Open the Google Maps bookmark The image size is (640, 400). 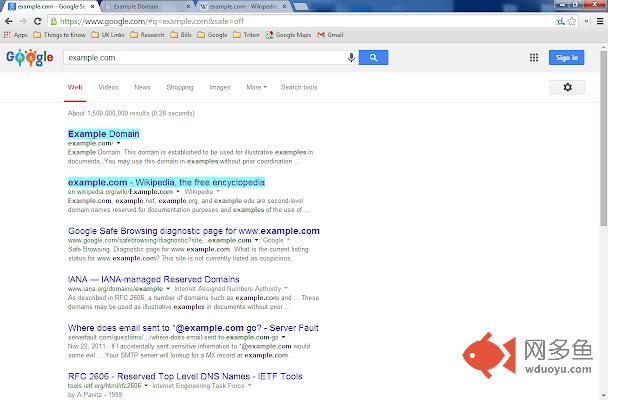(x=290, y=35)
